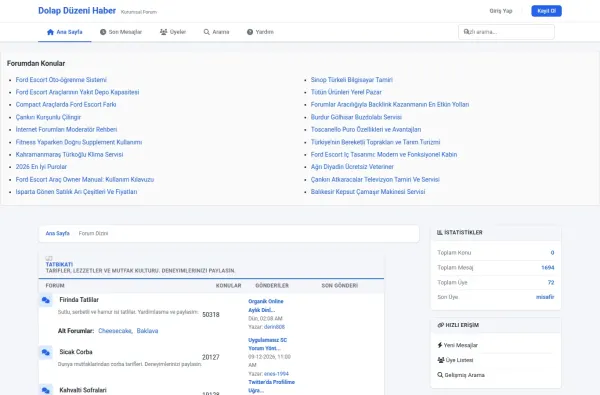Image resolution: width=600 pixels, height=395 pixels.
Task: Open last post Uygulamasız SC Yorum Yönt
Action: [x=267, y=344]
